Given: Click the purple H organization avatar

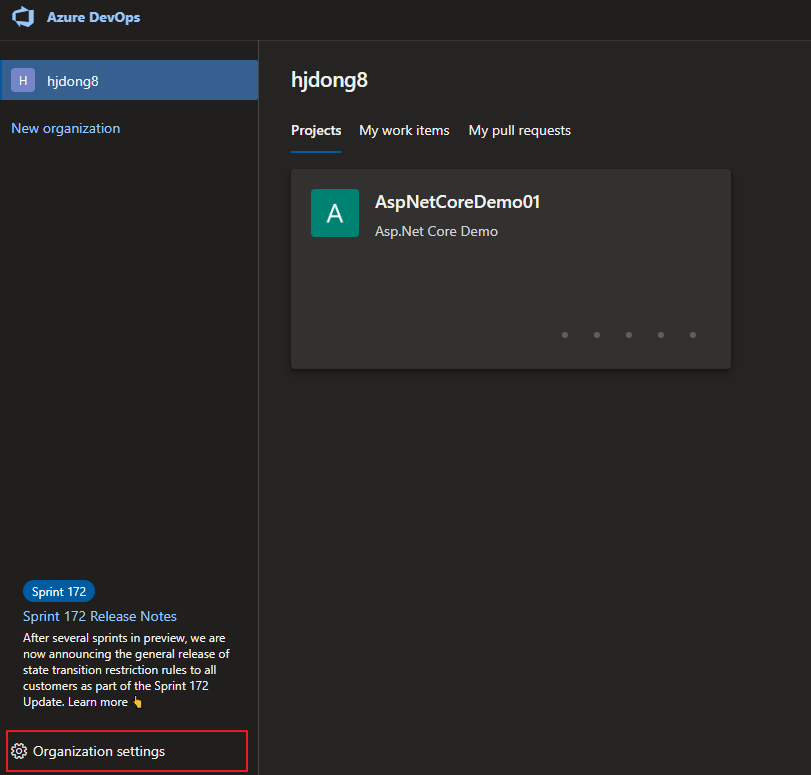Looking at the screenshot, I should point(23,80).
